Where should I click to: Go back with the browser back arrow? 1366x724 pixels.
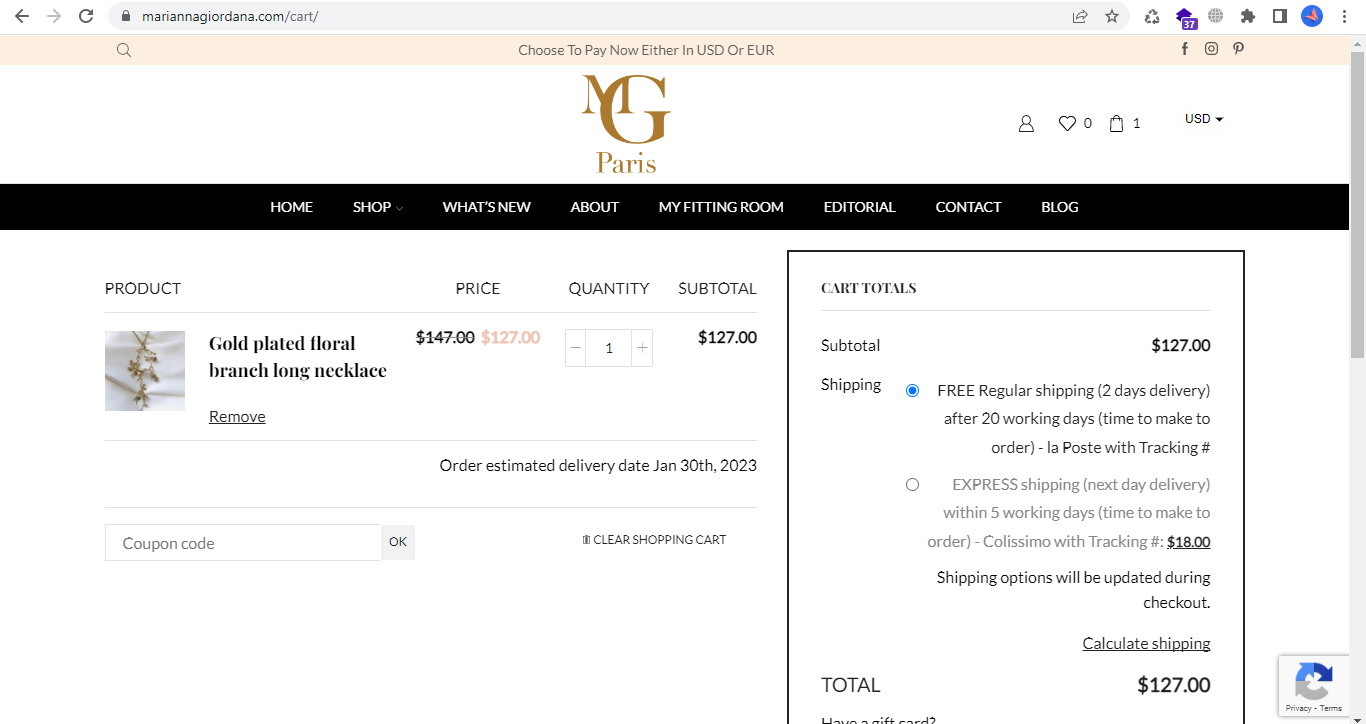pyautogui.click(x=22, y=16)
